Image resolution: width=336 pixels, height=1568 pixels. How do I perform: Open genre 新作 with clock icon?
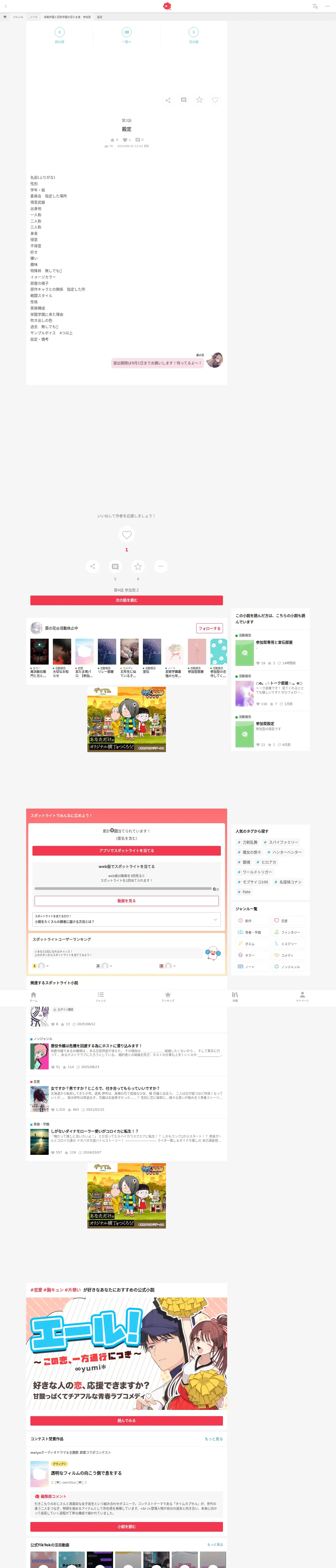click(253, 920)
